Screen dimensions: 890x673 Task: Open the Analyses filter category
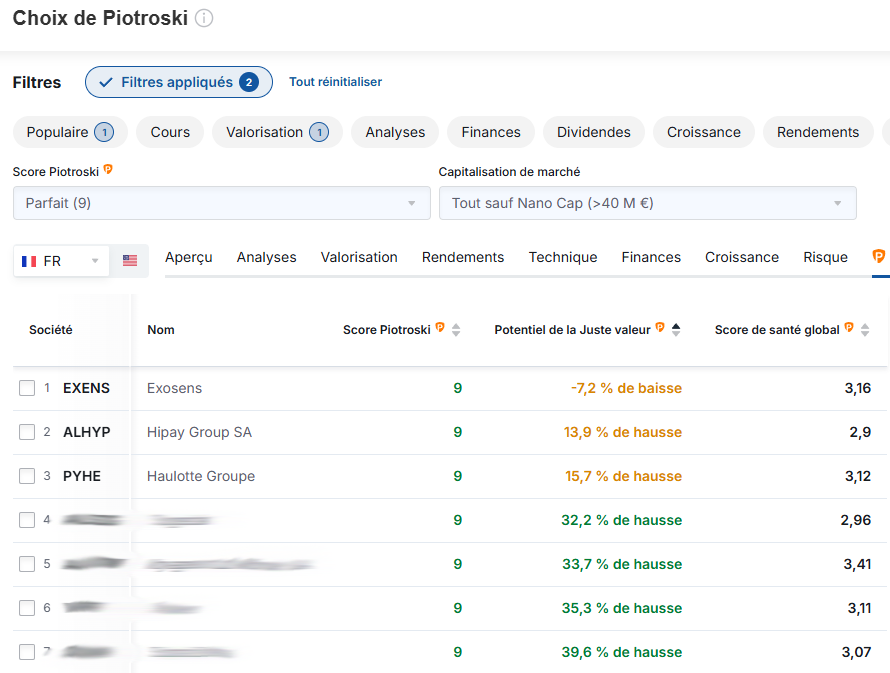pyautogui.click(x=395, y=132)
